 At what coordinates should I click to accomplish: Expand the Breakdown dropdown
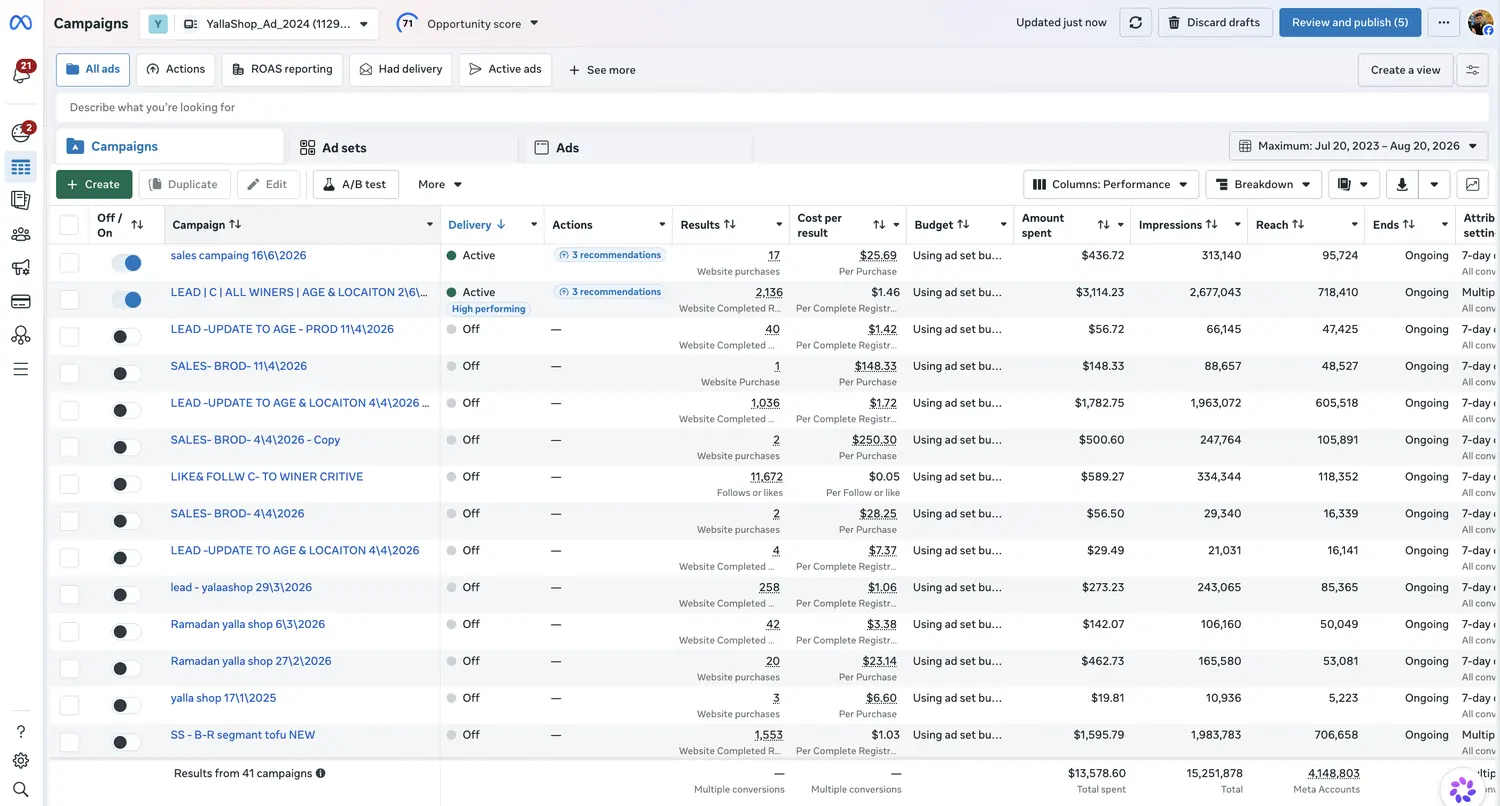[1264, 184]
